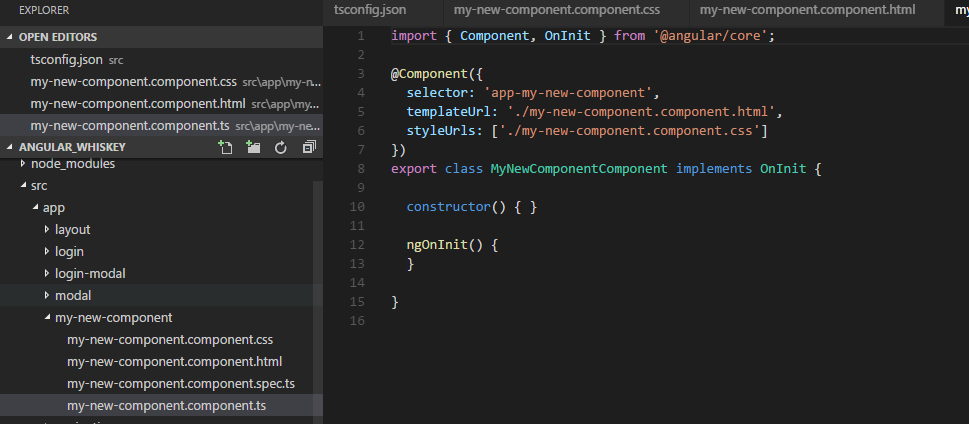This screenshot has width=969, height=424.
Task: Collapse all folders with the collapse icon
Action: 309,147
